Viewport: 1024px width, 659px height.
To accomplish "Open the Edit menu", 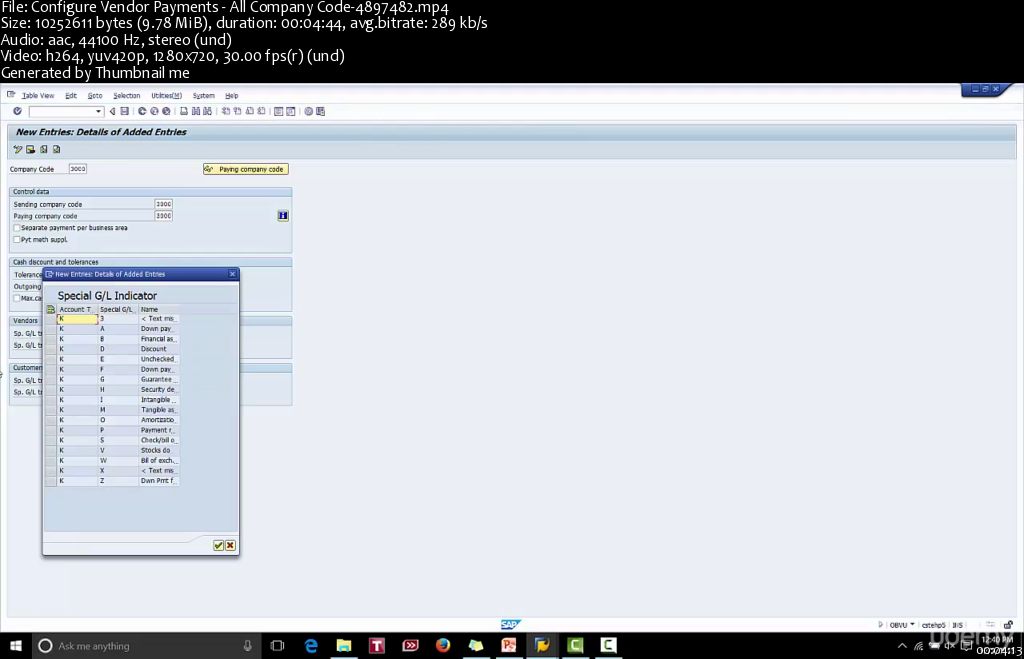I will [x=71, y=95].
